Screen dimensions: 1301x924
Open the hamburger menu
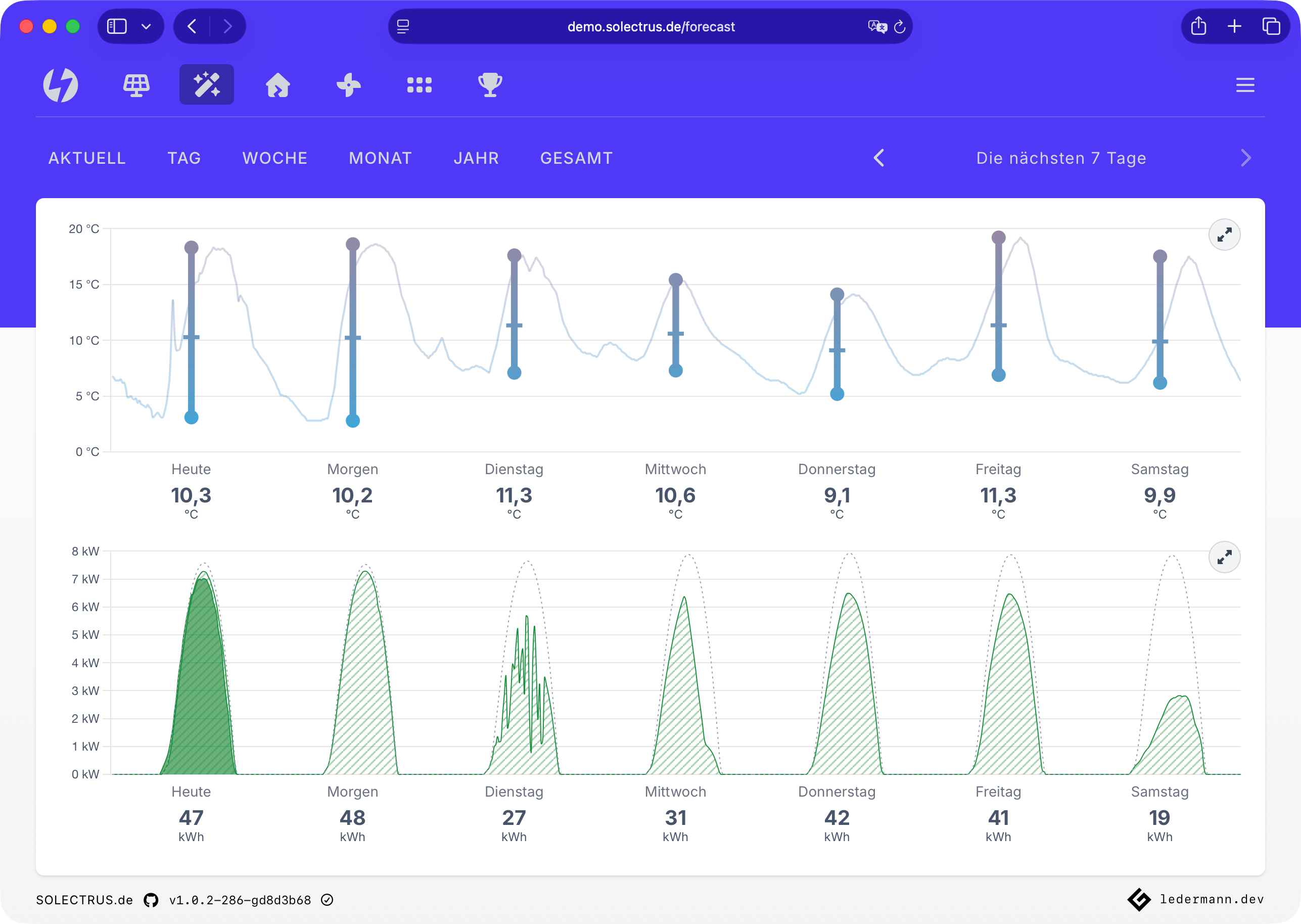1245,85
